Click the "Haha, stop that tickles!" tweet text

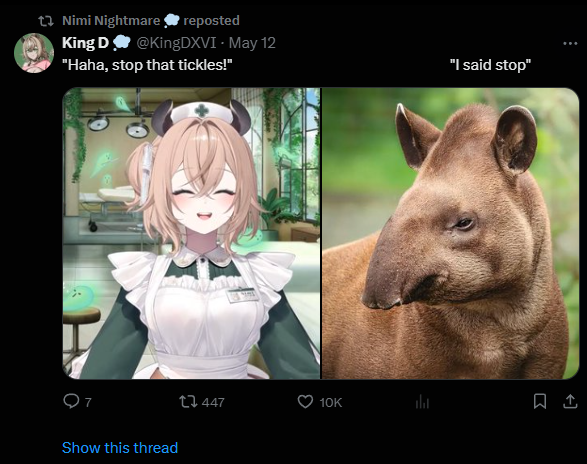click(x=147, y=65)
